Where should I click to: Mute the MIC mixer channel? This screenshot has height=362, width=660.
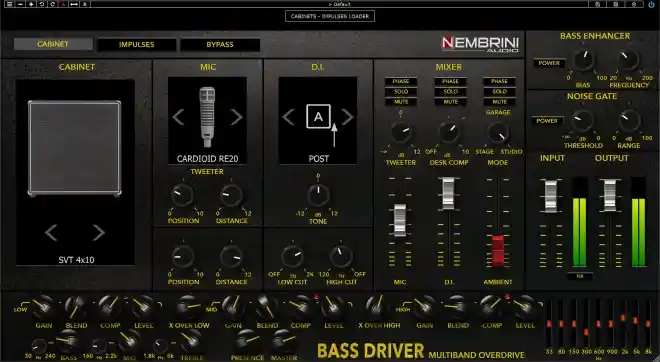(x=401, y=102)
